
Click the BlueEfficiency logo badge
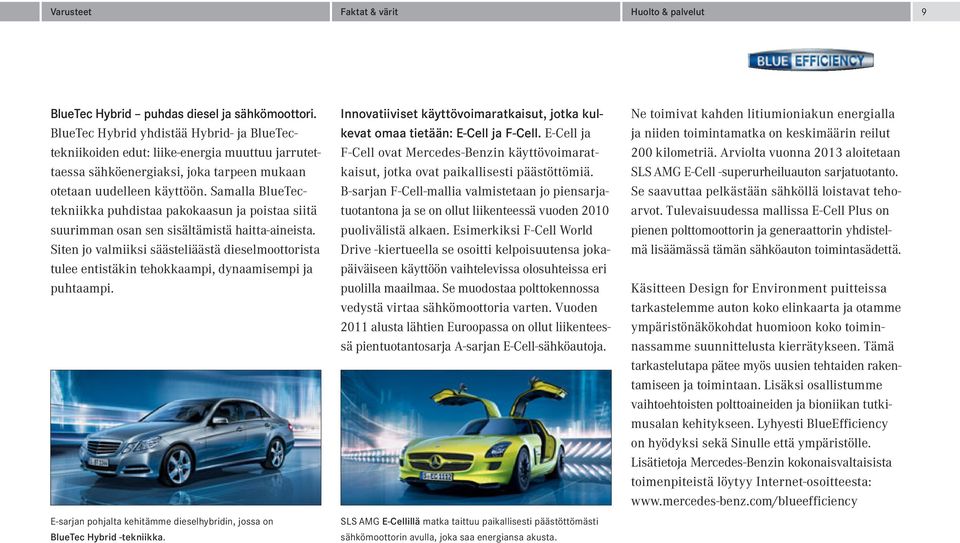click(x=811, y=61)
